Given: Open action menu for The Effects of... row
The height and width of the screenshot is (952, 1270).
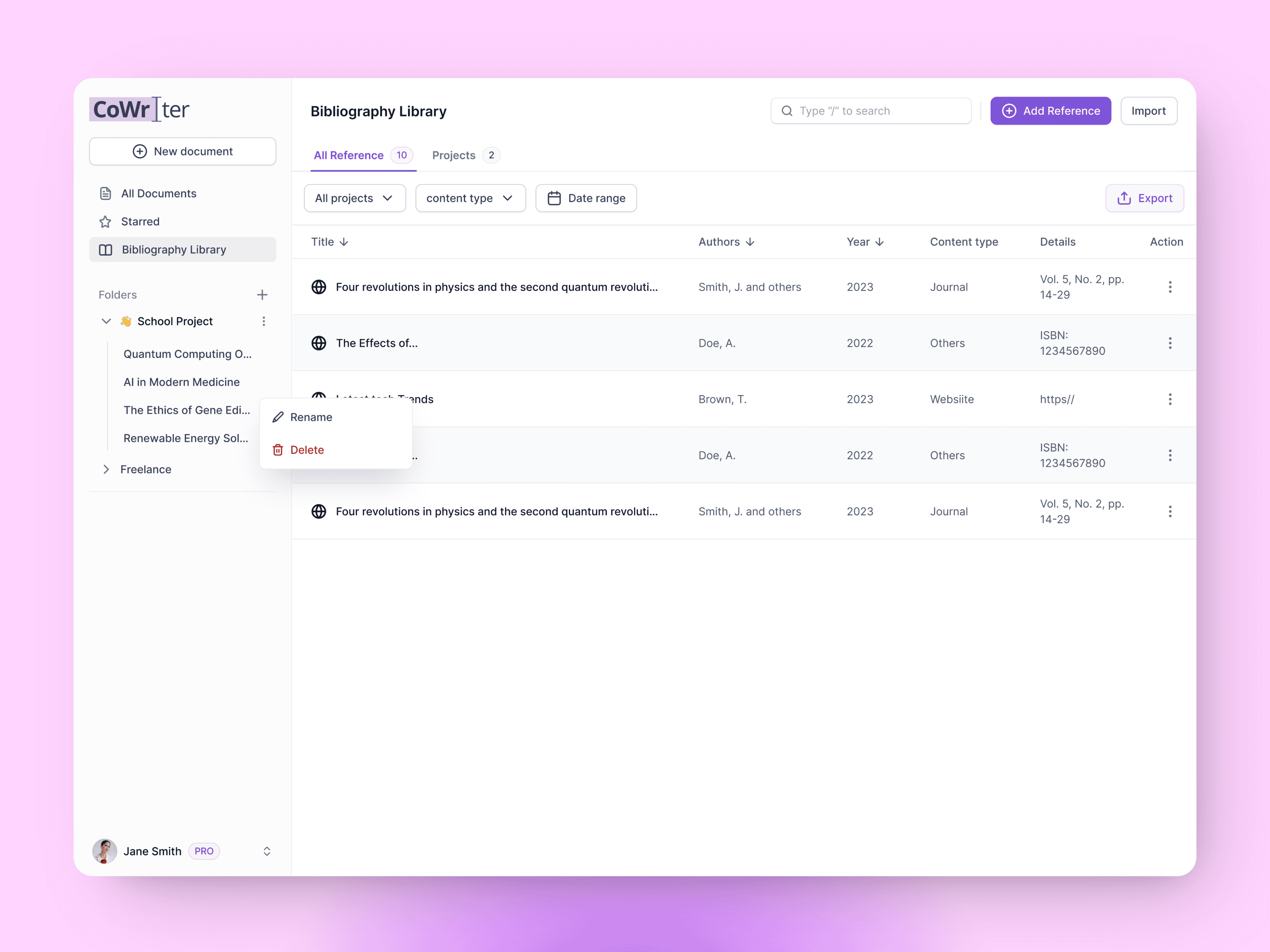Looking at the screenshot, I should pos(1170,343).
